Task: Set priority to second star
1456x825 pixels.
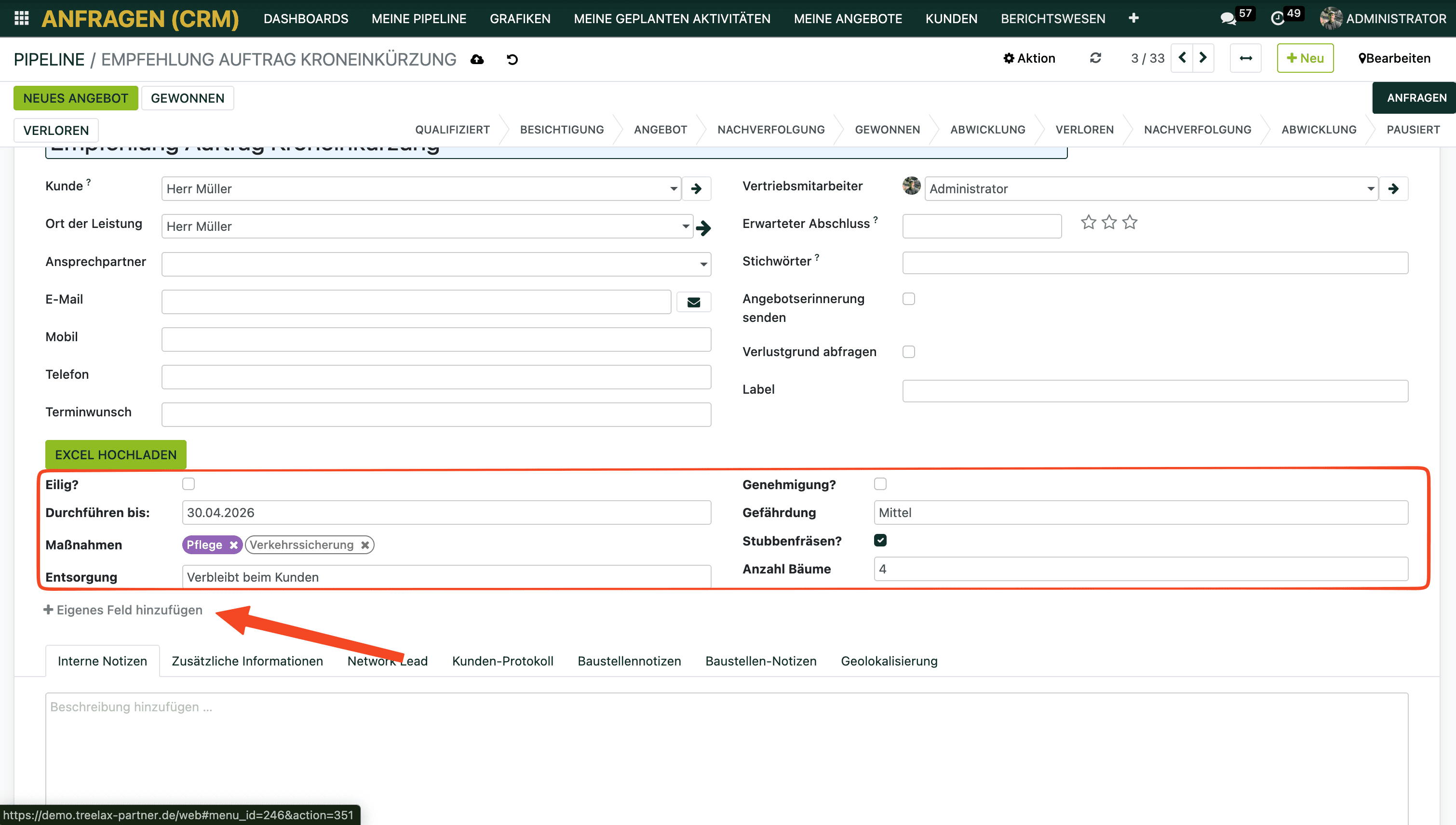Action: (1108, 222)
